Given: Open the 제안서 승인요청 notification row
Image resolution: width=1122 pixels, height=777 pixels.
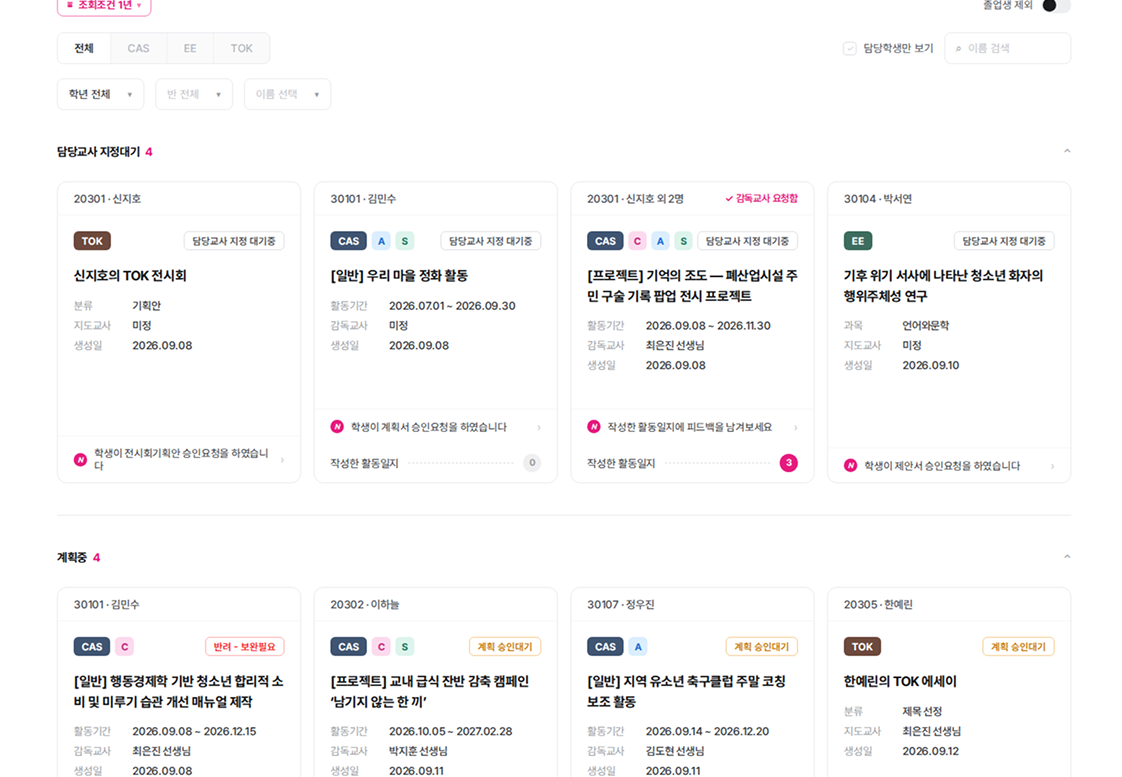Looking at the screenshot, I should (950, 466).
